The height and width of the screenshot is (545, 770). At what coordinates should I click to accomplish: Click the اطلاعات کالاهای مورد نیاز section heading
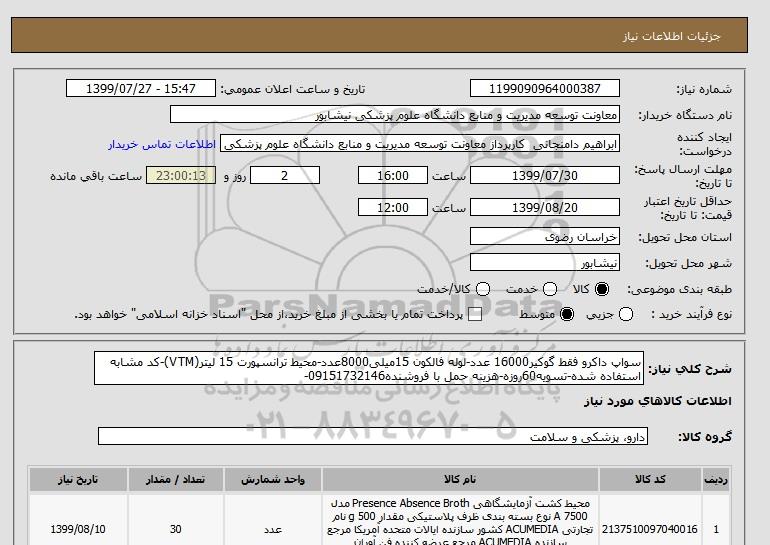coord(658,401)
